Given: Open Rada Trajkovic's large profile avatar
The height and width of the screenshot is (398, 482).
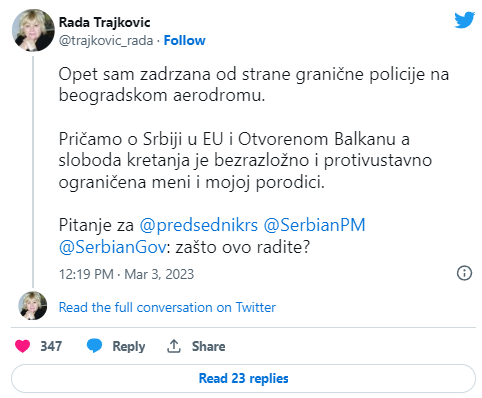Looking at the screenshot, I should pyautogui.click(x=33, y=30).
